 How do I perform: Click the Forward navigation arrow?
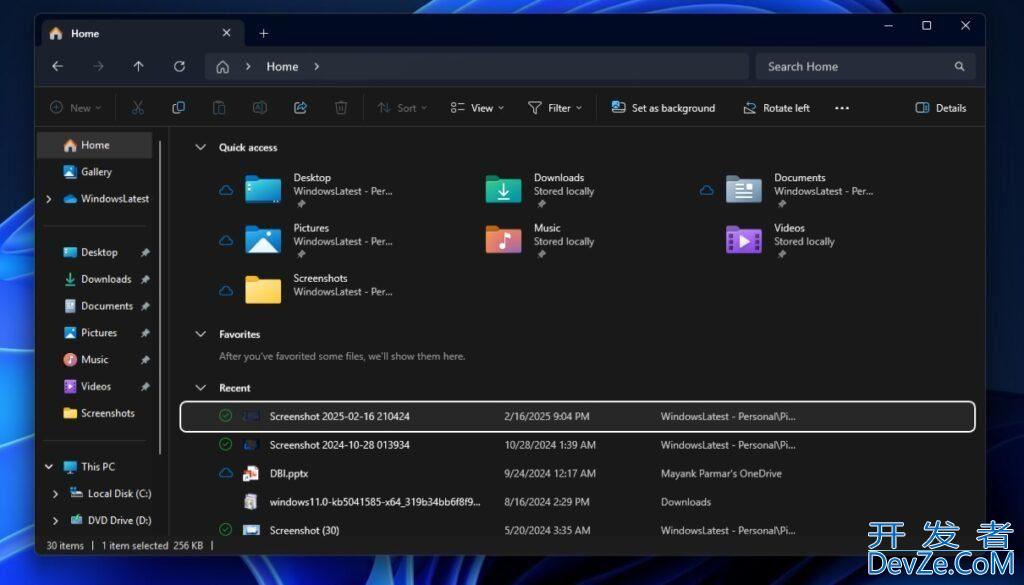click(x=98, y=66)
